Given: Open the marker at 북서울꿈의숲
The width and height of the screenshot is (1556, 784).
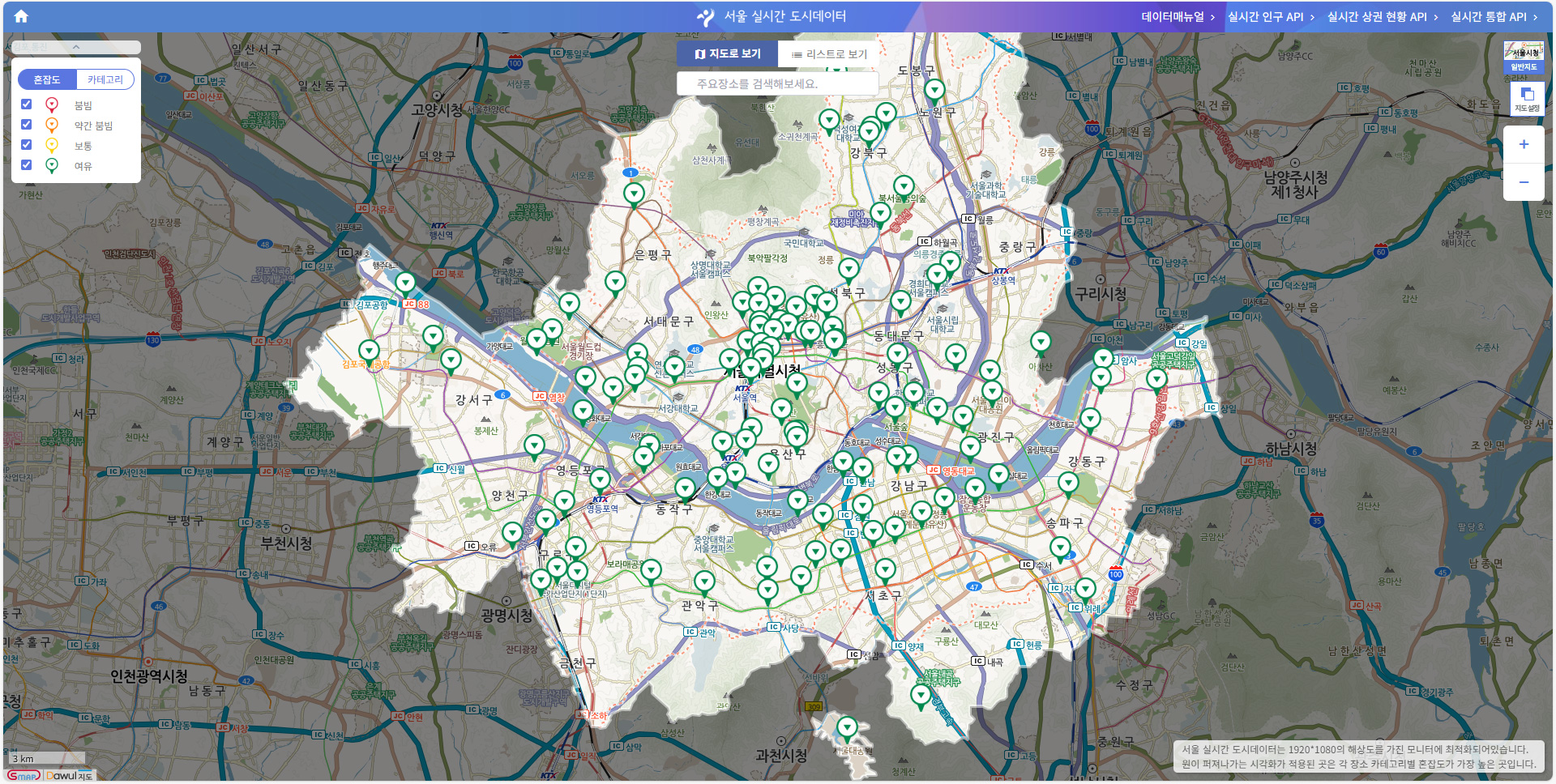Looking at the screenshot, I should [904, 187].
